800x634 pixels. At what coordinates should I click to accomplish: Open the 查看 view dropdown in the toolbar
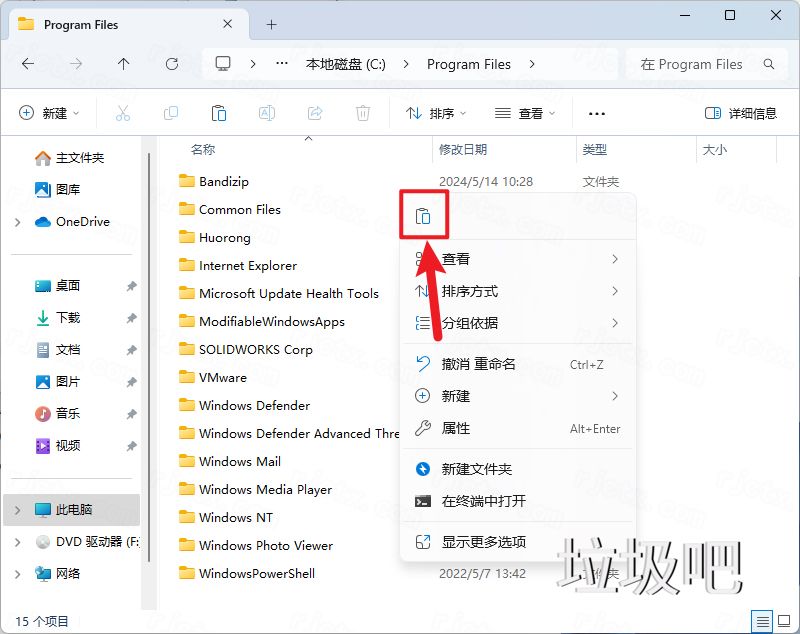coord(528,112)
